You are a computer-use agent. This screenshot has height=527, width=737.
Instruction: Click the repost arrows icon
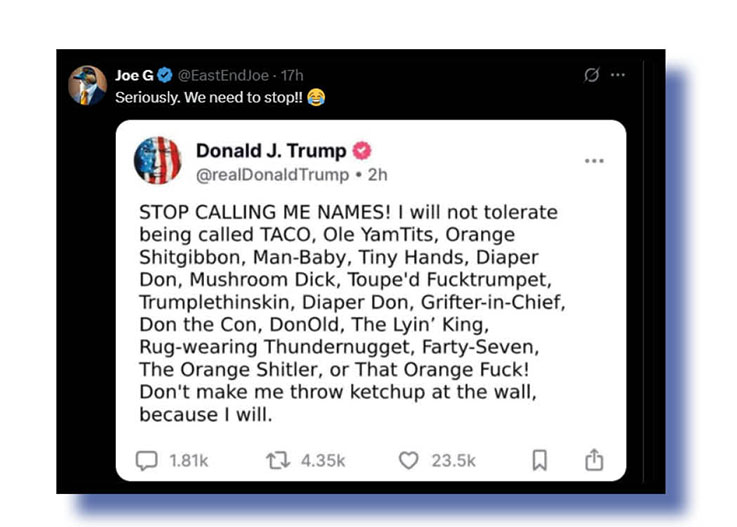(x=275, y=460)
